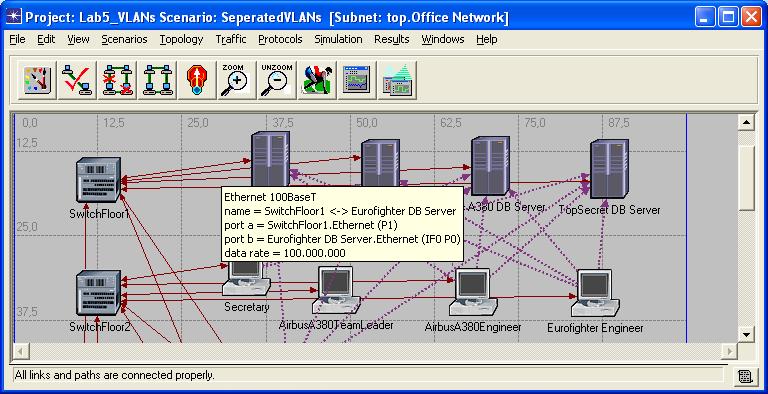Viewport: 768px width, 394px height.
Task: Select the AirbusA380Engineer workstation node
Action: click(x=473, y=292)
